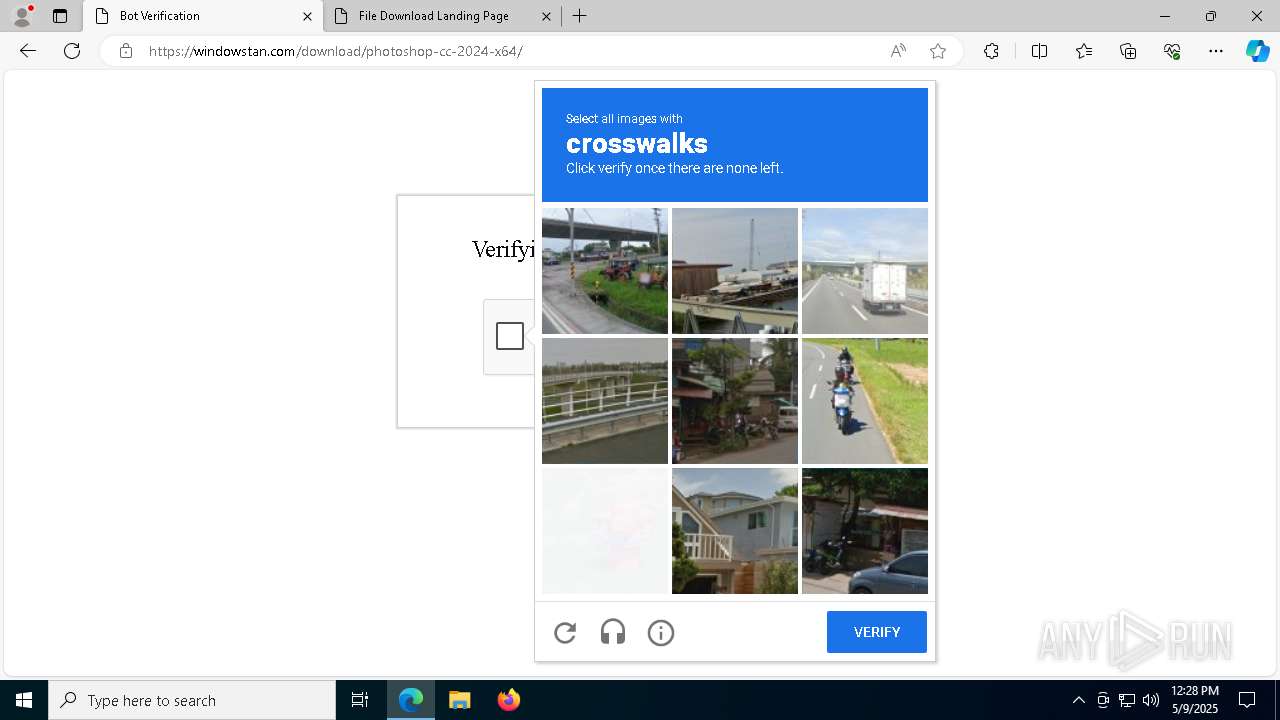Add this page to favorites star
This screenshot has width=1280, height=720.
click(938, 51)
